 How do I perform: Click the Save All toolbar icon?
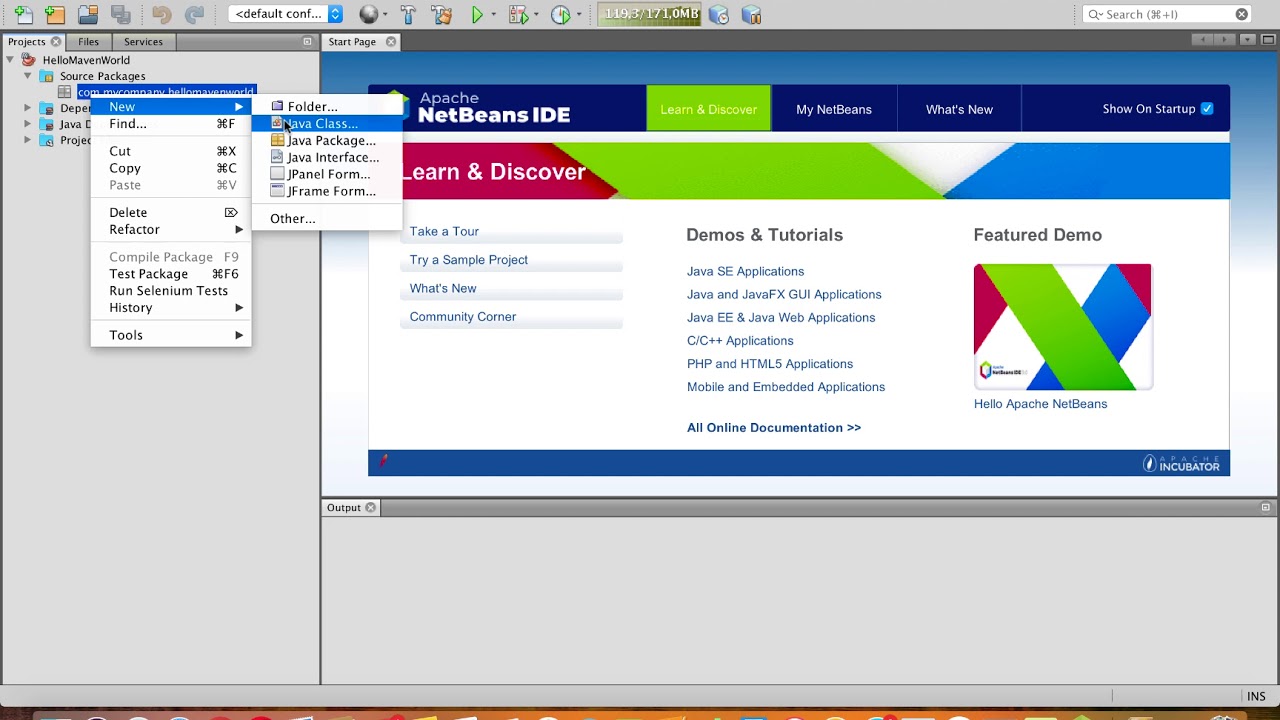[121, 14]
